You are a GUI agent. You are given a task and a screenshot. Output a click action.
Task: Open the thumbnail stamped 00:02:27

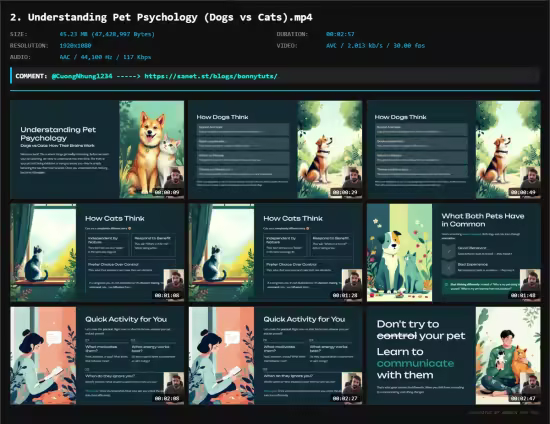(x=275, y=356)
